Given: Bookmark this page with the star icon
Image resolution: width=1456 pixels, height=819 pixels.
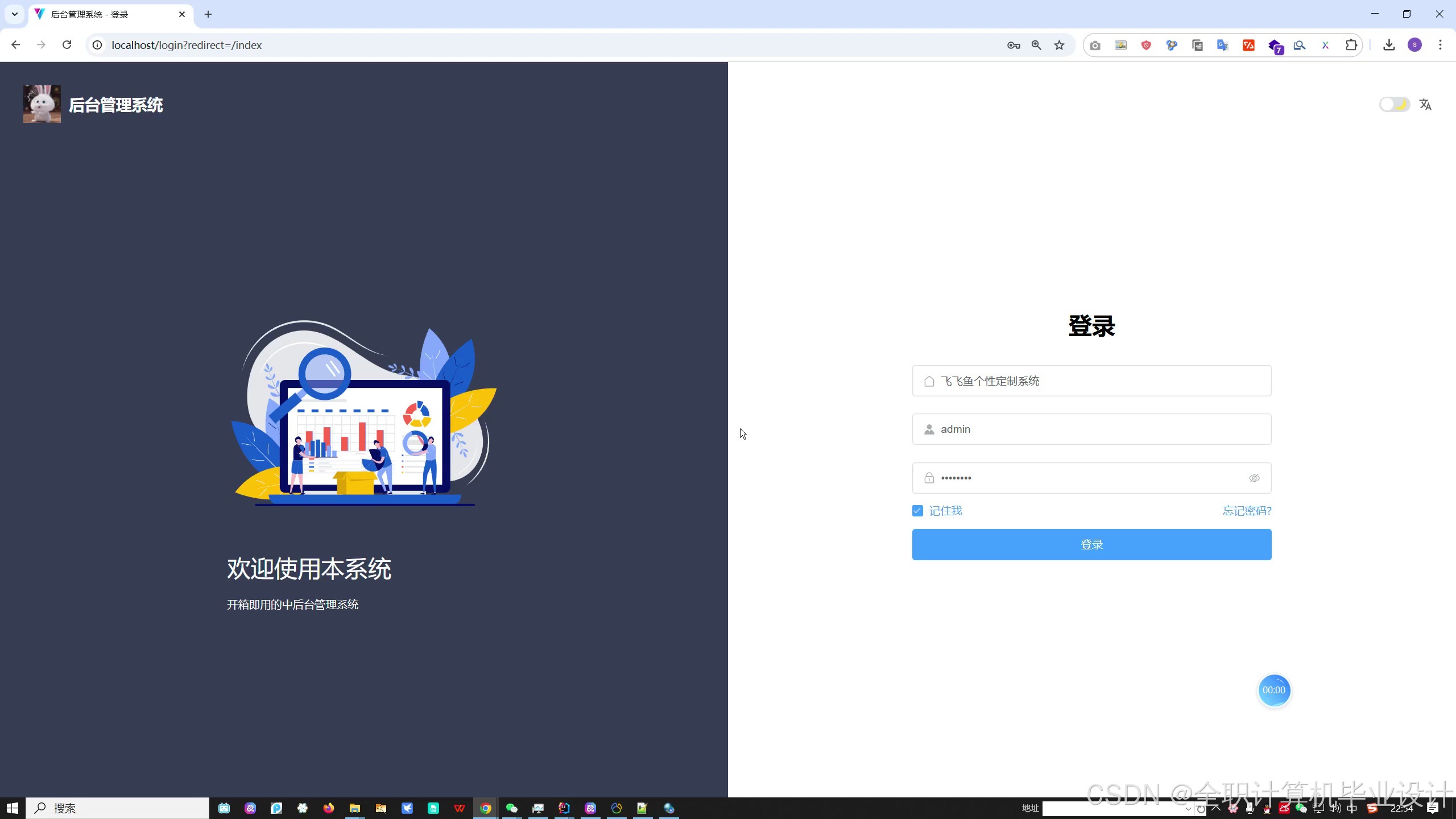Looking at the screenshot, I should 1059,45.
